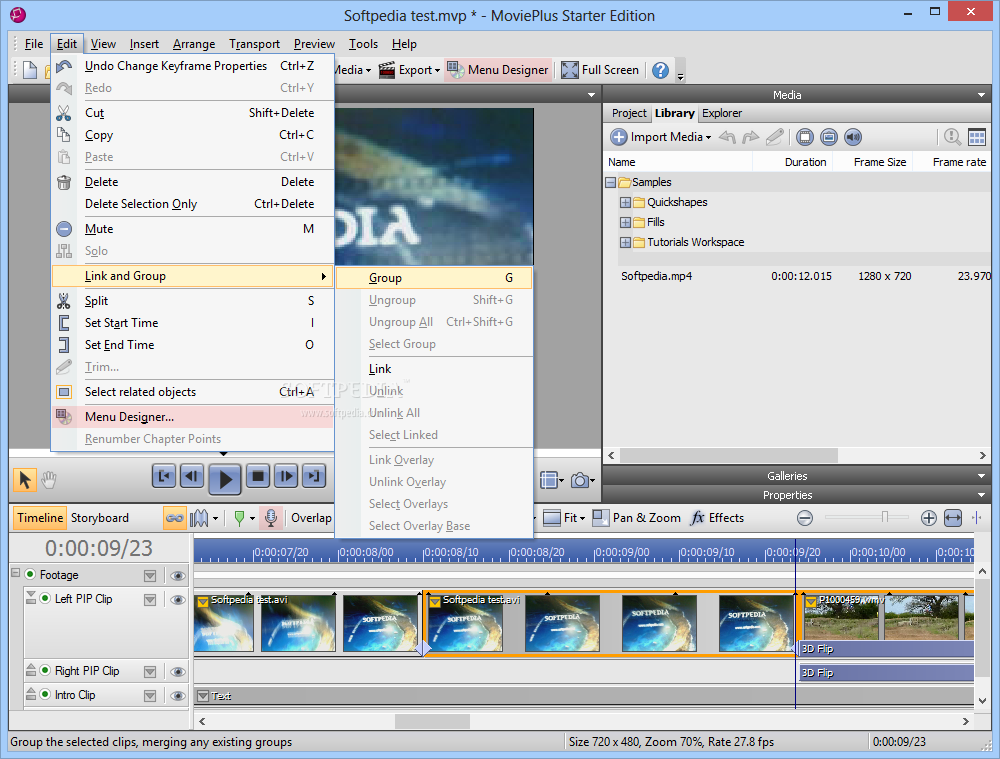The image size is (1000, 759).
Task: Click the Export clapperboard icon
Action: pyautogui.click(x=386, y=70)
